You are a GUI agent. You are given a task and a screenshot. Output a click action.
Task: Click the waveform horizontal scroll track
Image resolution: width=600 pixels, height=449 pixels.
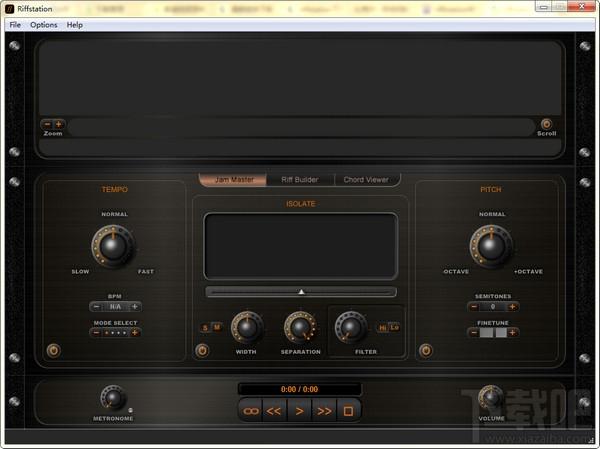pos(301,127)
